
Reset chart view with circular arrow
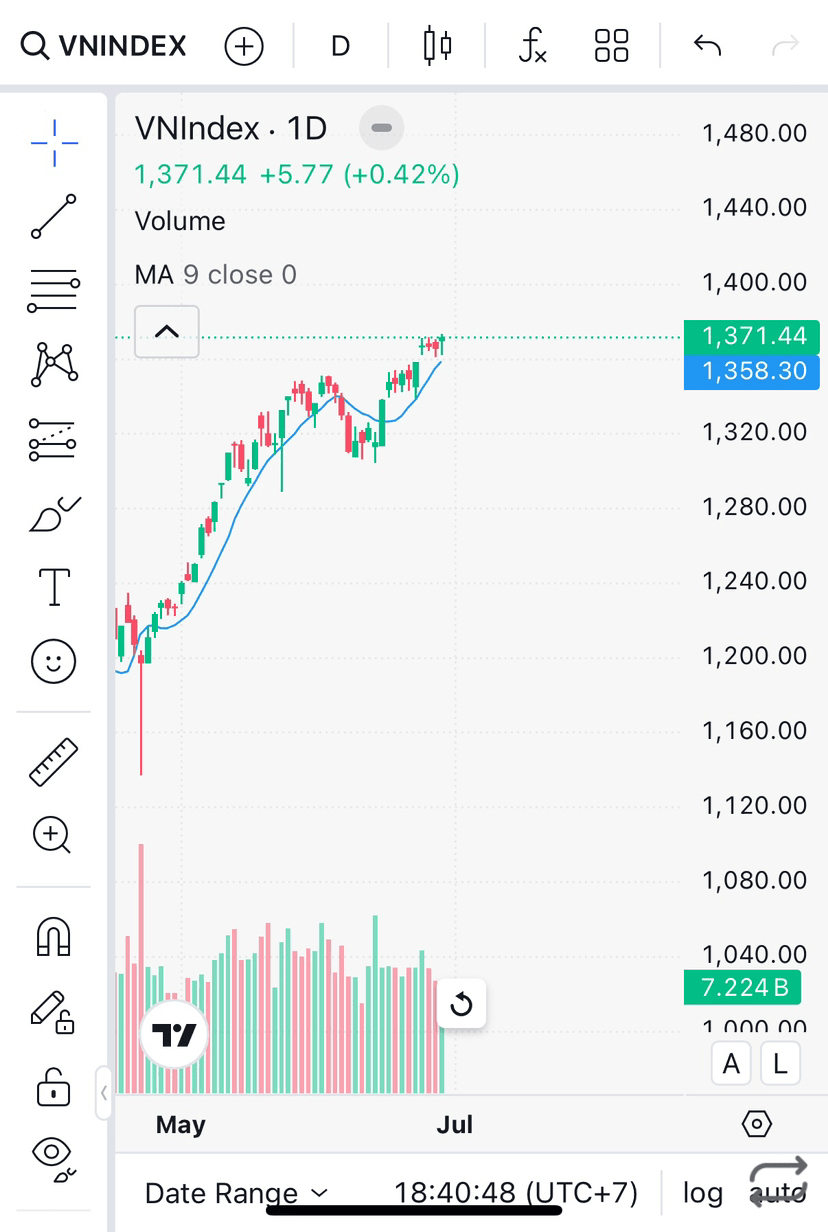(x=461, y=1003)
